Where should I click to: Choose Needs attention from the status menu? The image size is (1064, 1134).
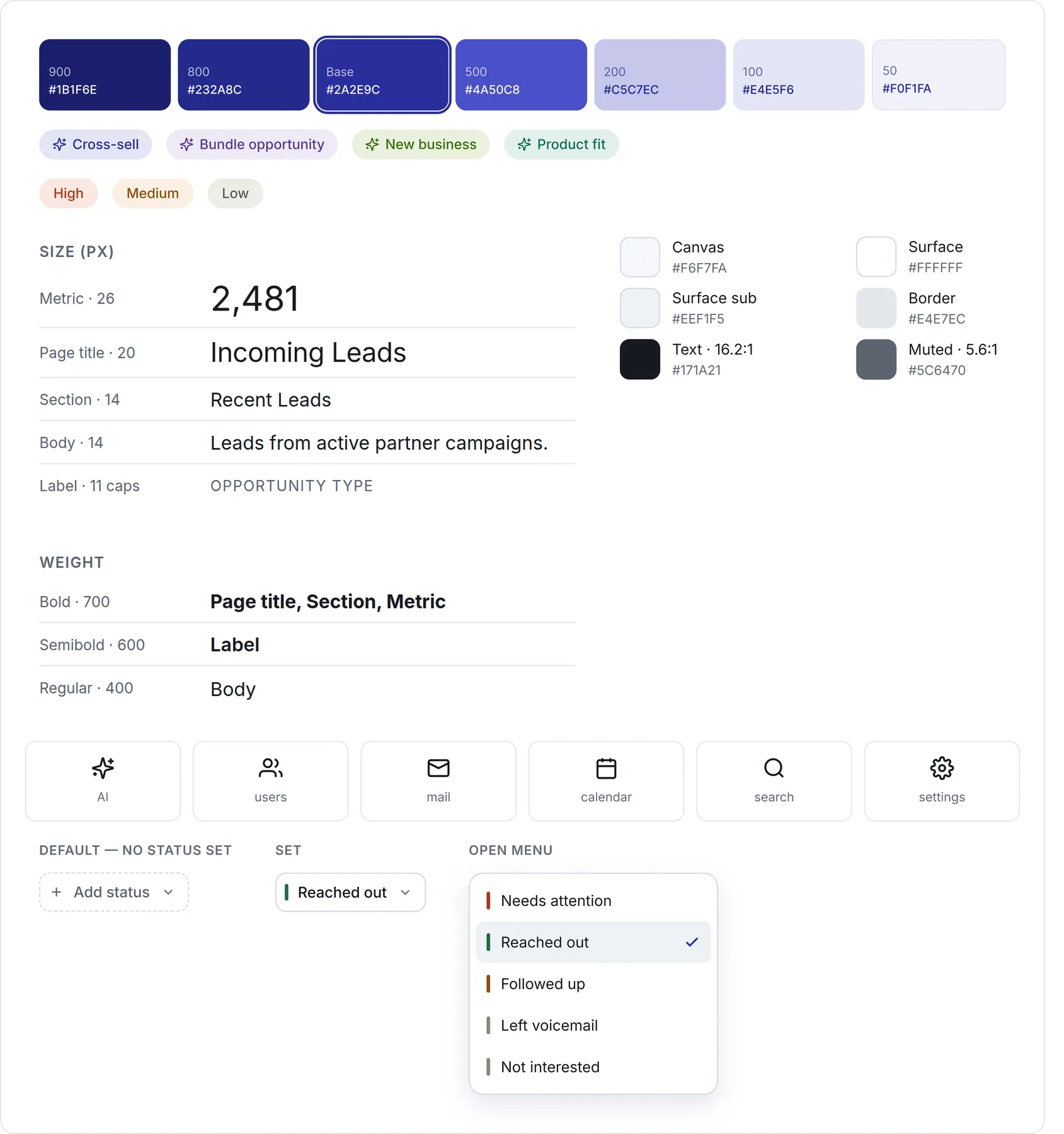(x=593, y=901)
